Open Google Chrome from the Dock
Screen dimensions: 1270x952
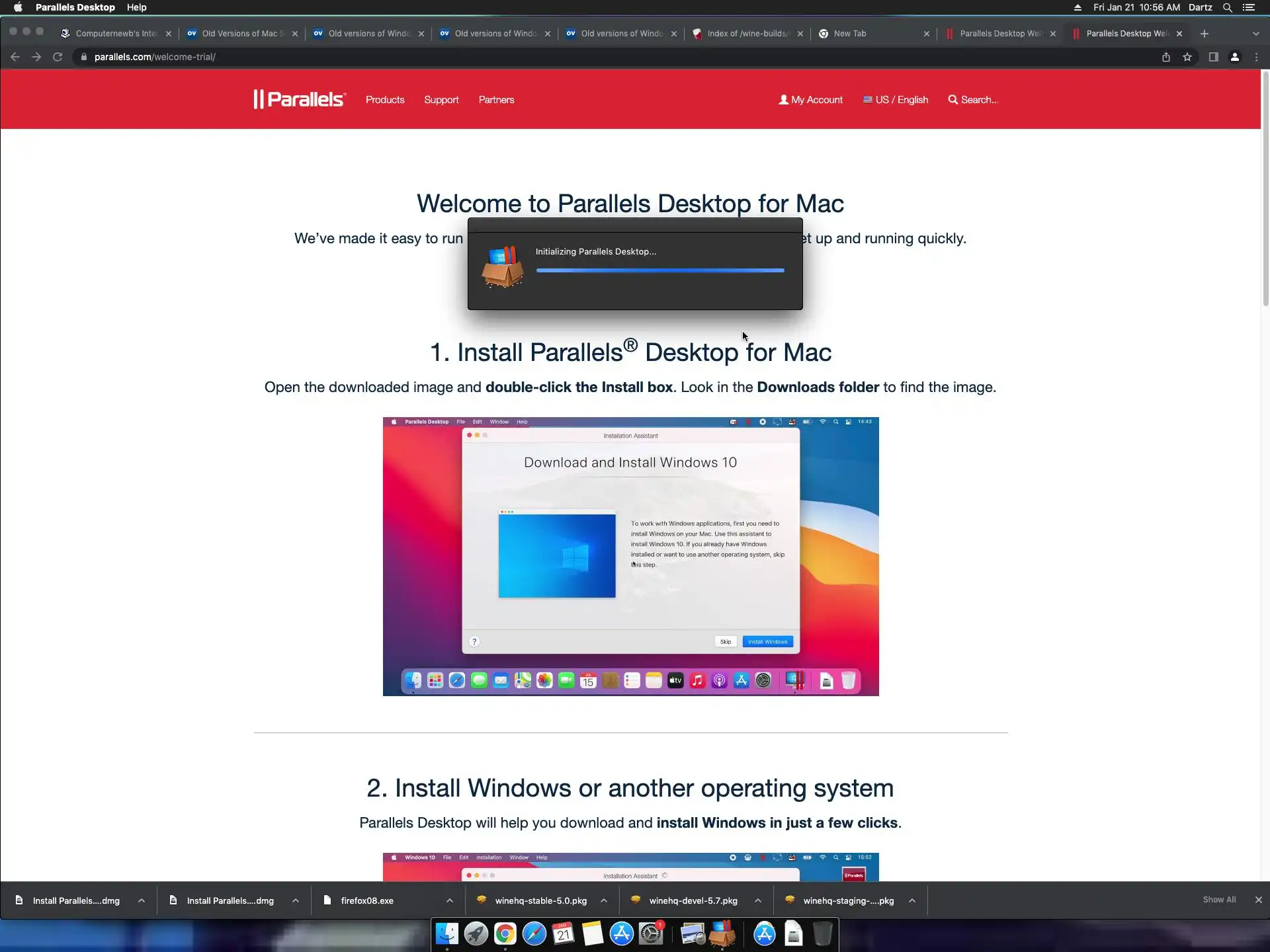coord(505,933)
